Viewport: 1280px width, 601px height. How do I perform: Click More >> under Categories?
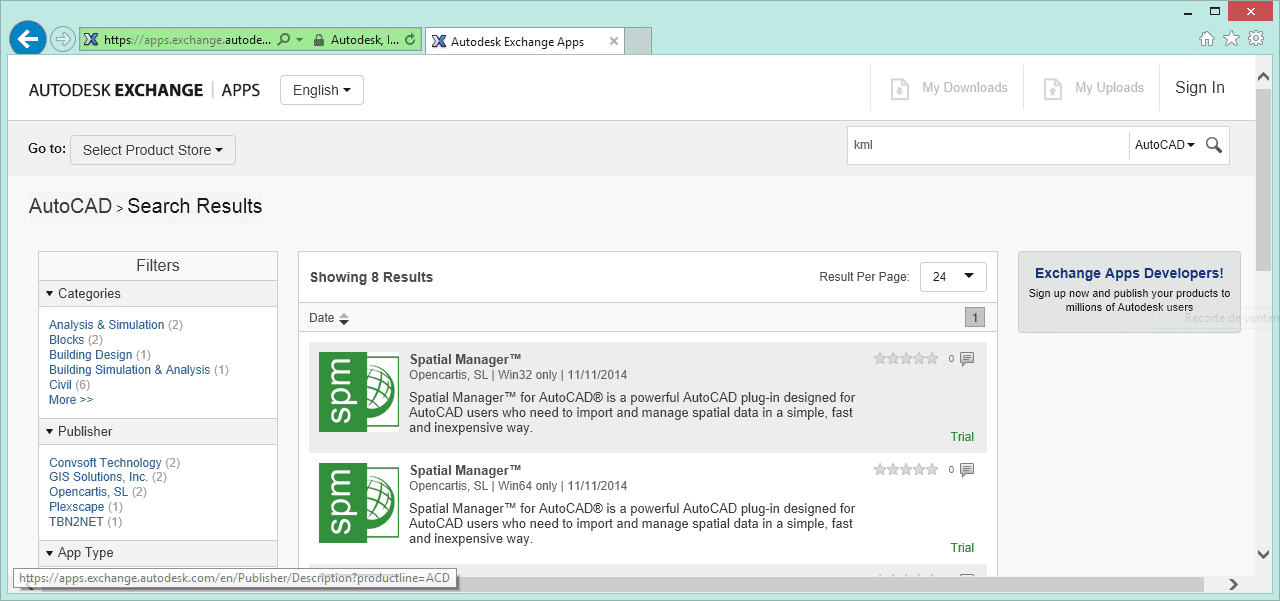(71, 400)
